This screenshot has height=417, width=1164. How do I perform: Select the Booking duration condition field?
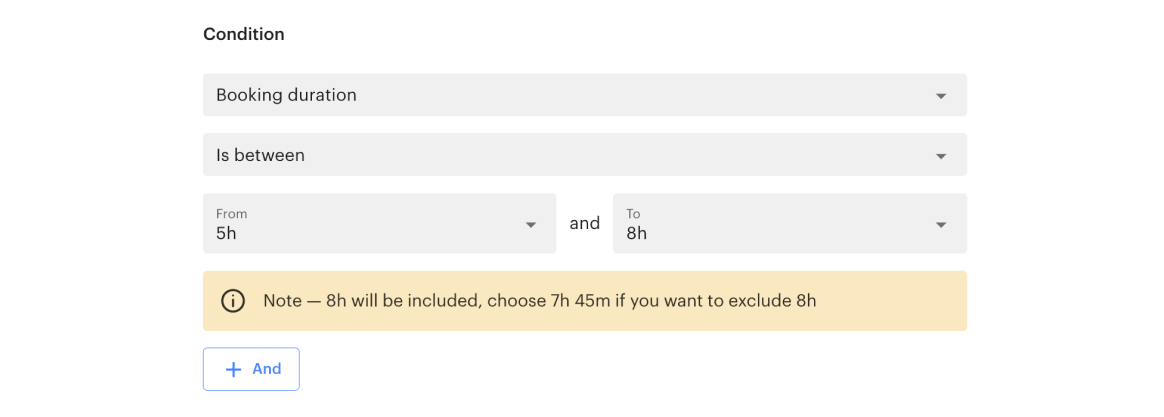[560, 95]
